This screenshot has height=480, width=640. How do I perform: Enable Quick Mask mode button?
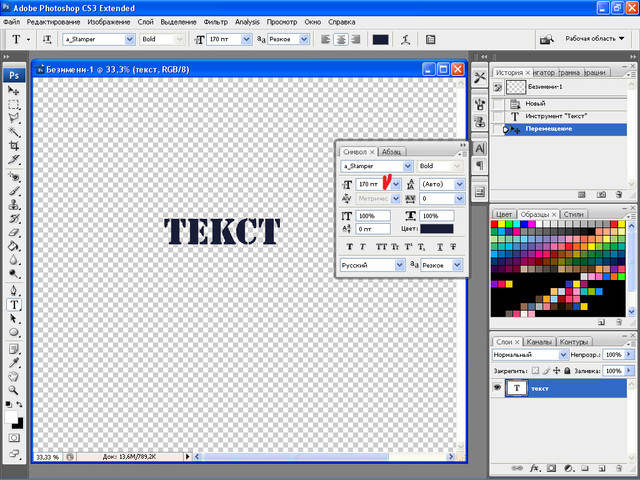pyautogui.click(x=13, y=438)
